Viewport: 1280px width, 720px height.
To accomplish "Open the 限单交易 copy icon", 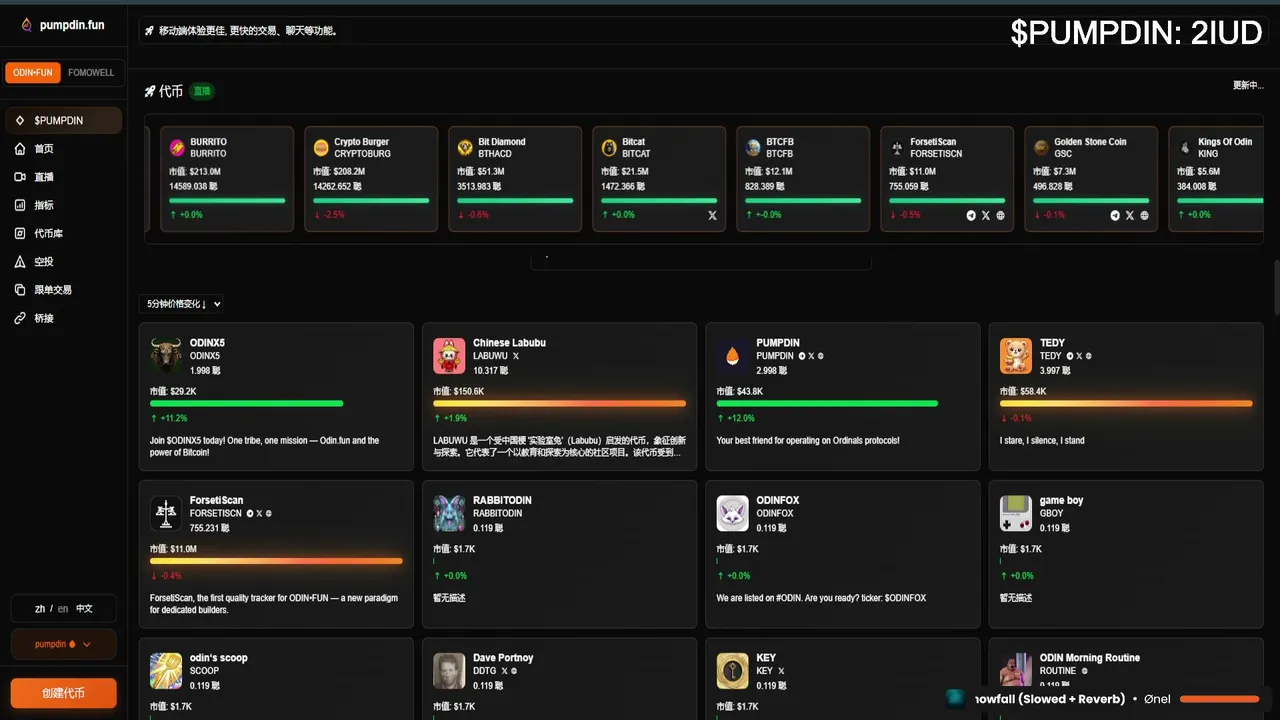I will click(20, 290).
